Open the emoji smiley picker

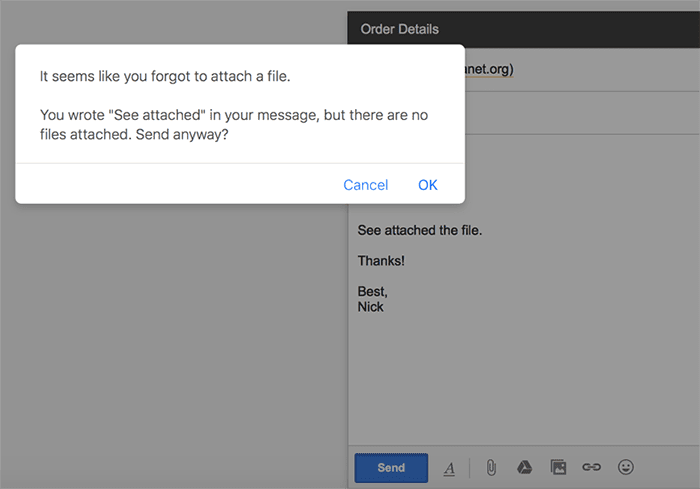626,467
